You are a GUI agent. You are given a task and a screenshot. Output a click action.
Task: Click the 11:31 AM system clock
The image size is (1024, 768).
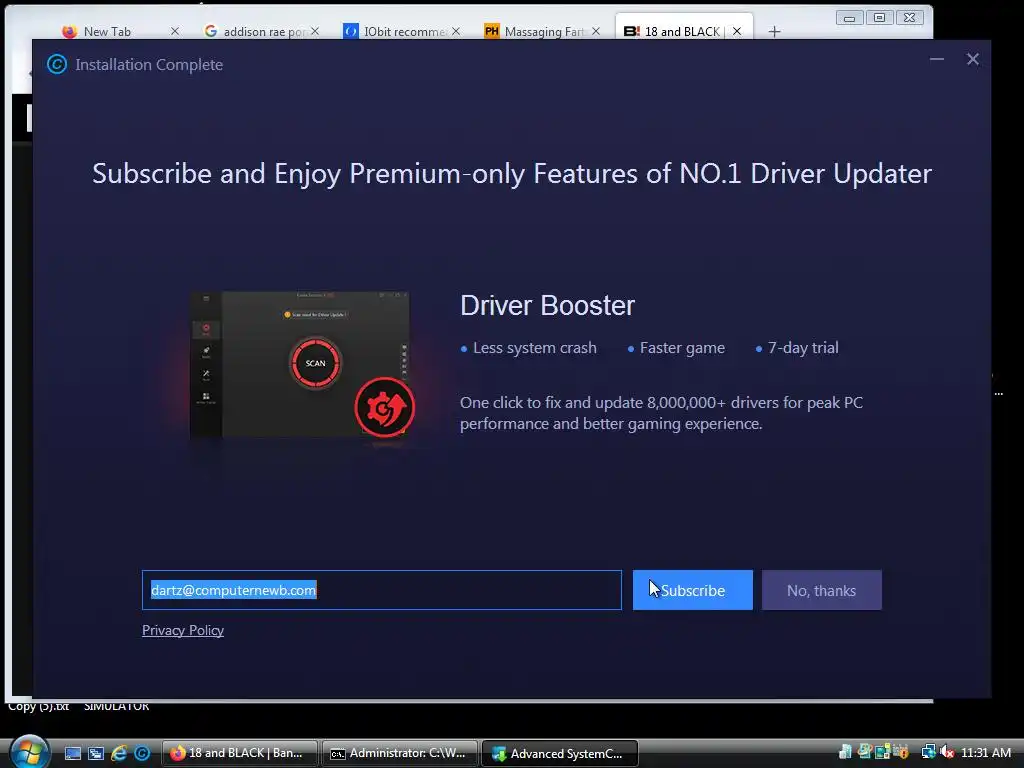pyautogui.click(x=985, y=753)
